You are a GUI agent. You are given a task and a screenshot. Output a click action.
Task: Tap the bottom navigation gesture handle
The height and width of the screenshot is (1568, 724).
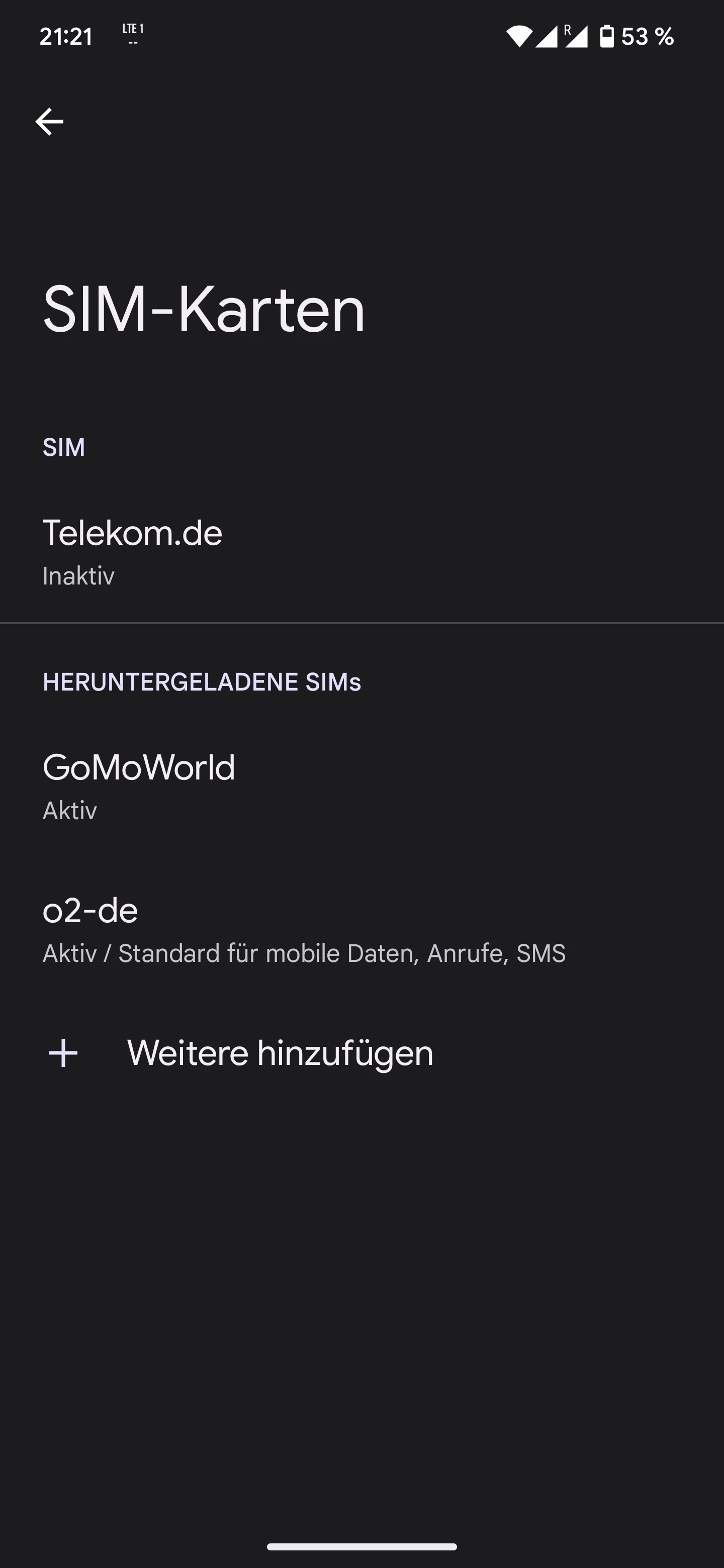[361, 1547]
